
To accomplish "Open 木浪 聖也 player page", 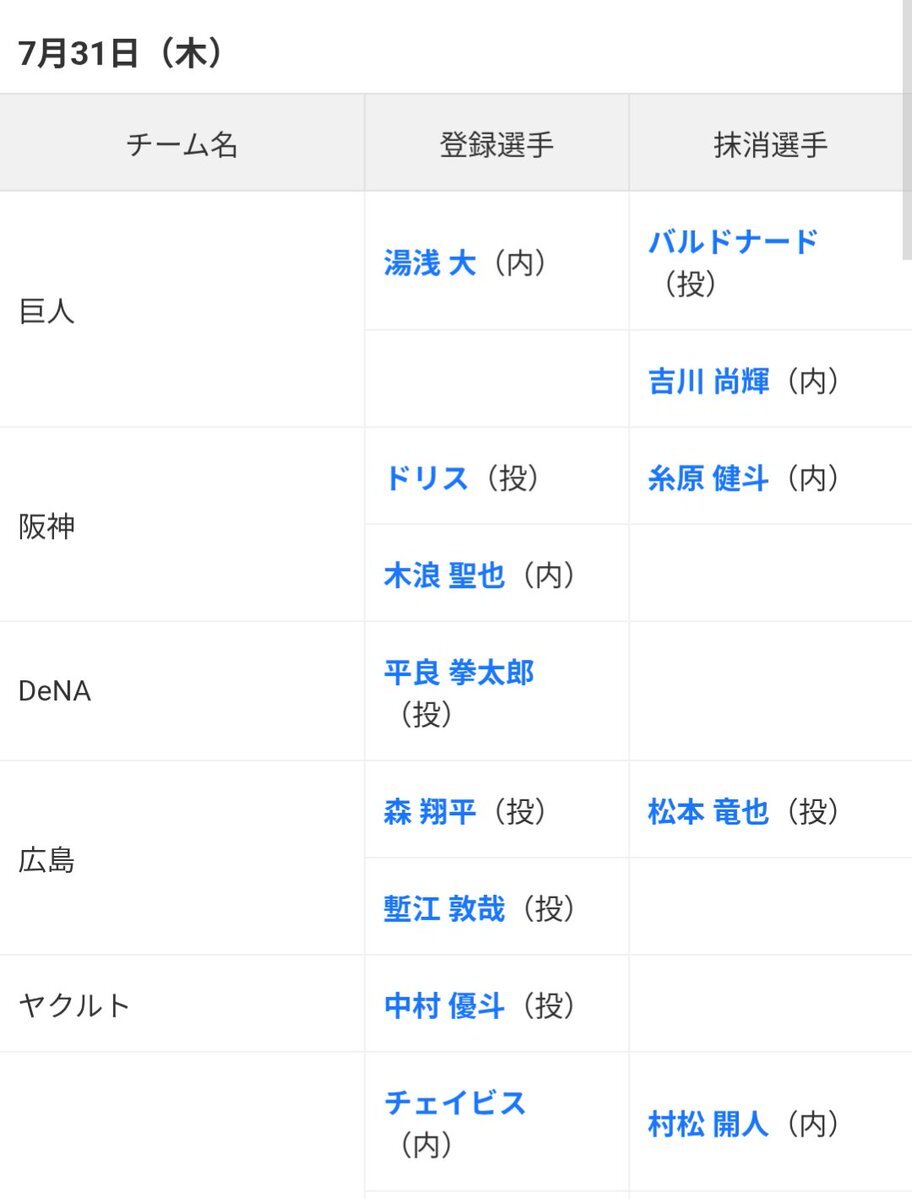I will 444,575.
